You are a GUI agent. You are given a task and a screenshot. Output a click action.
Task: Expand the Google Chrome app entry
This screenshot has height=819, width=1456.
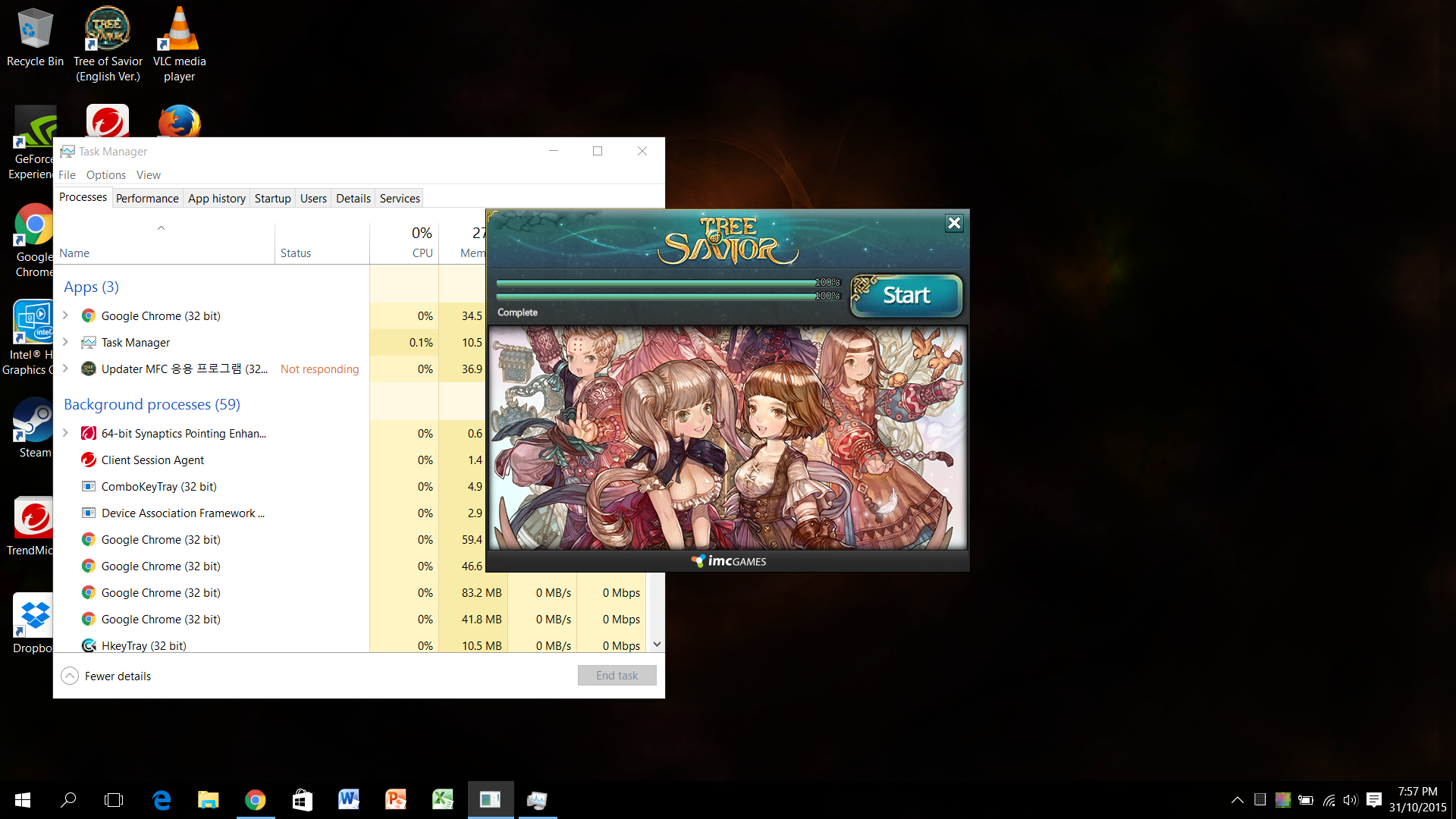[x=66, y=315]
